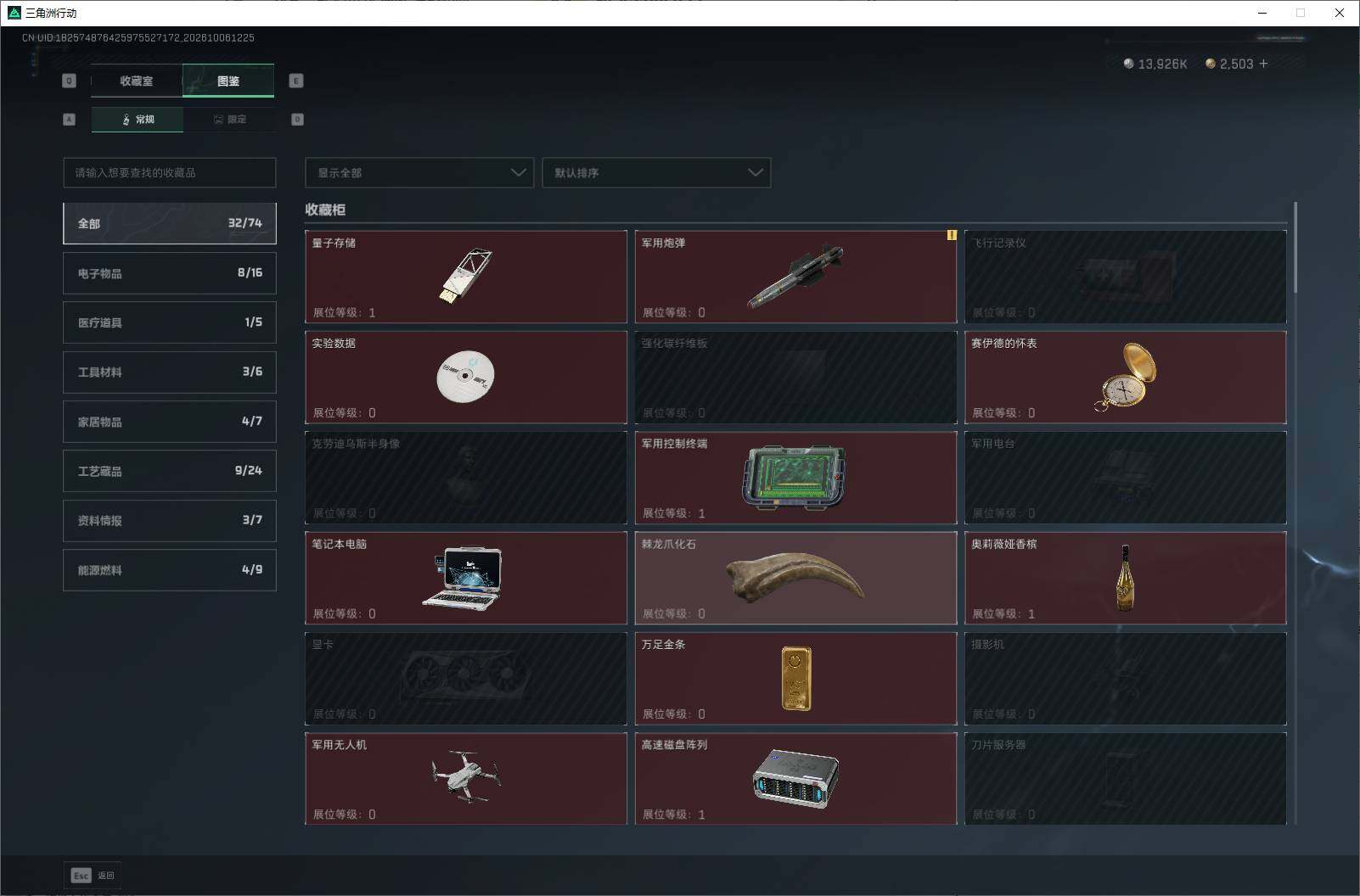The image size is (1360, 896).
Task: Click the 笔记本电脑 laptop icon
Action: [x=464, y=578]
